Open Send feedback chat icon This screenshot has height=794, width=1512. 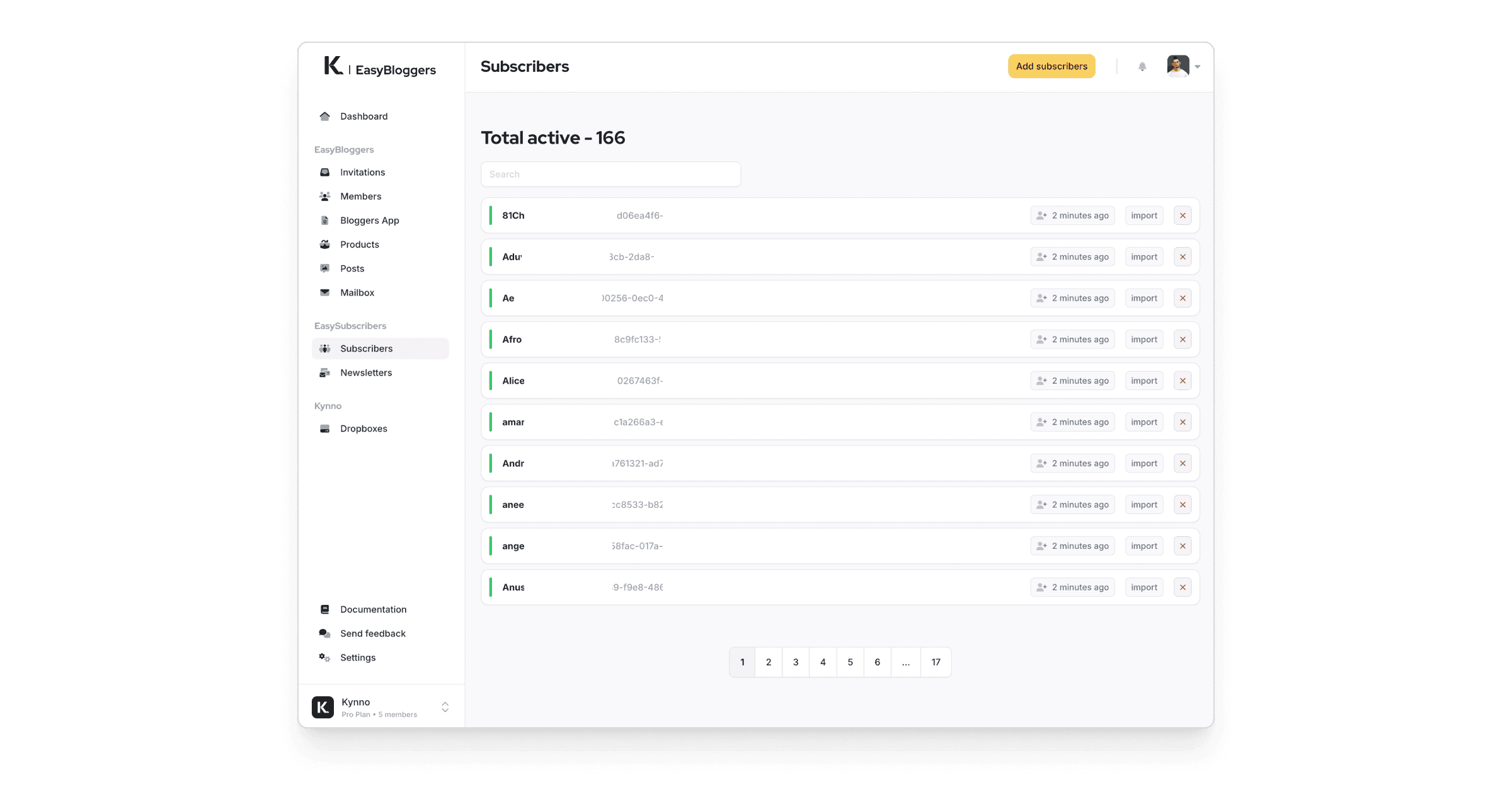[324, 633]
